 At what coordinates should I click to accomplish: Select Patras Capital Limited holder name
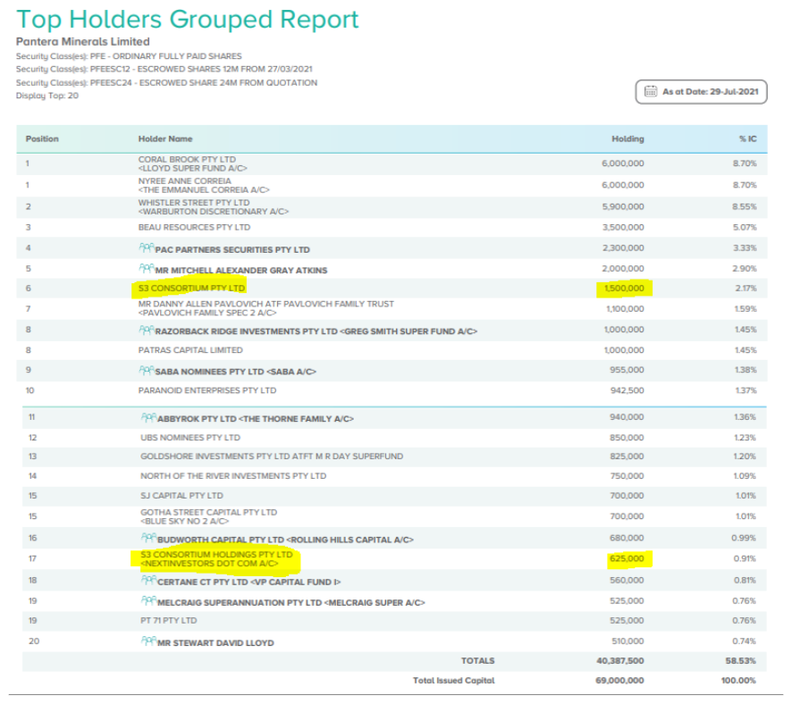(190, 350)
